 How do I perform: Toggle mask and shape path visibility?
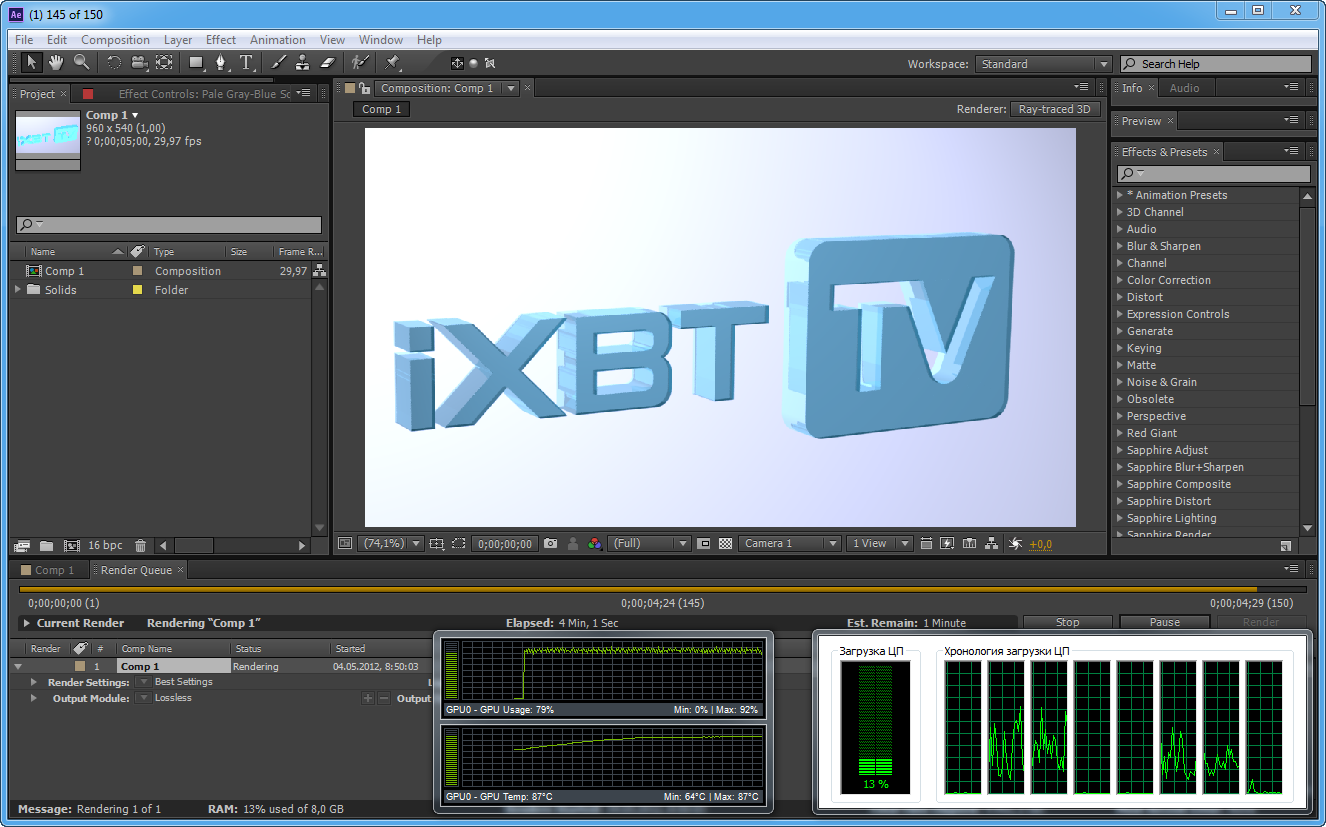(458, 544)
